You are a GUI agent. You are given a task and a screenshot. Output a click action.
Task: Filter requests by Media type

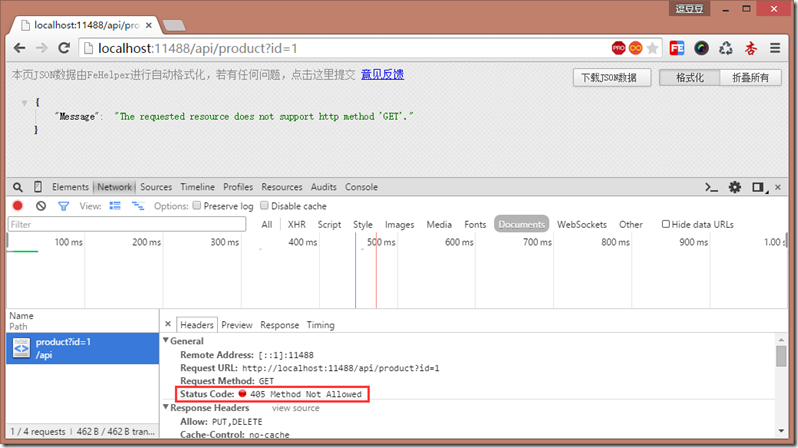point(439,225)
